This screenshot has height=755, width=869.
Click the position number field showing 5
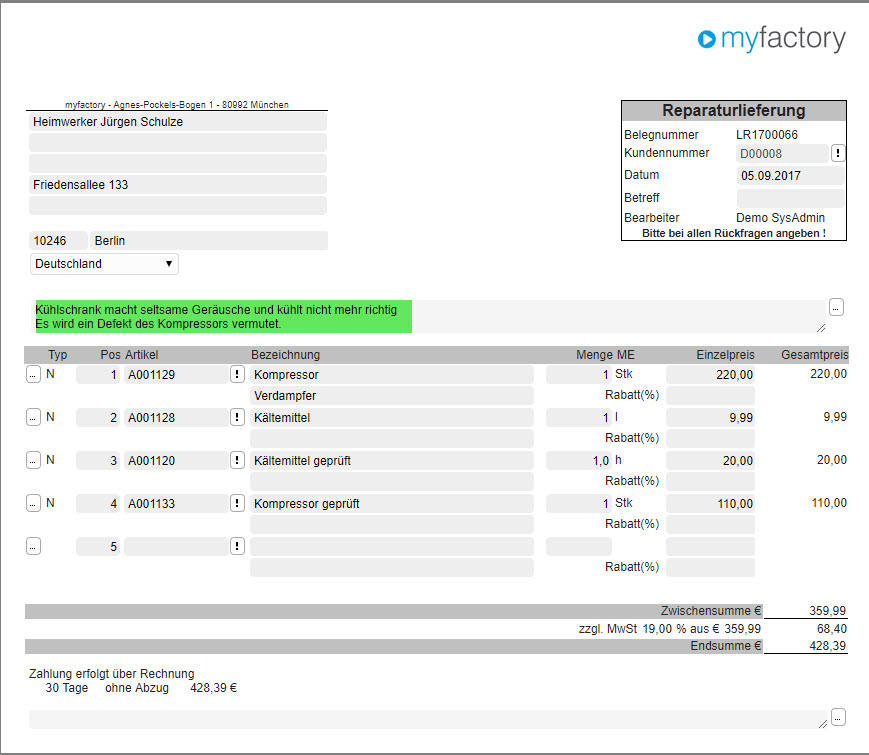(98, 547)
